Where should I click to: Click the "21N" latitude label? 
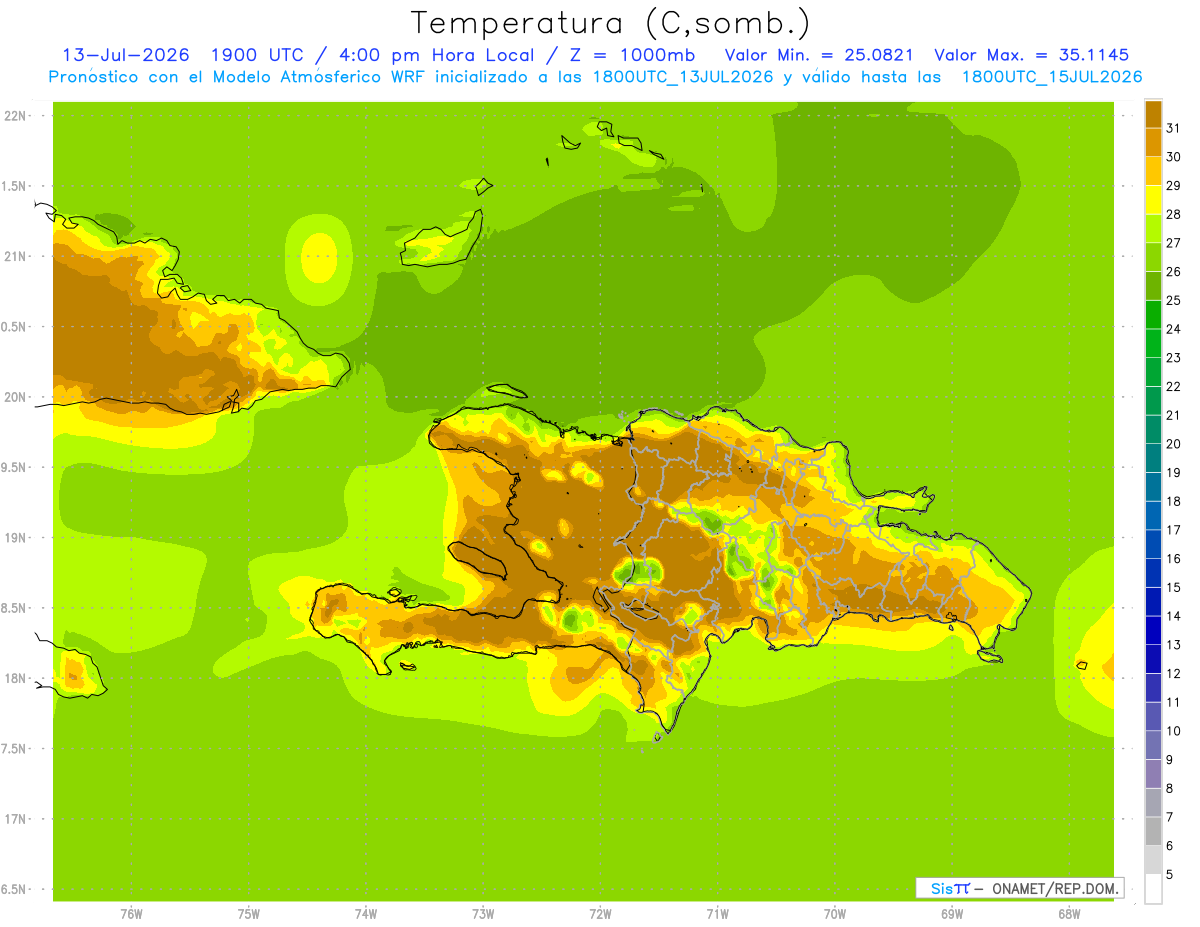(x=15, y=256)
